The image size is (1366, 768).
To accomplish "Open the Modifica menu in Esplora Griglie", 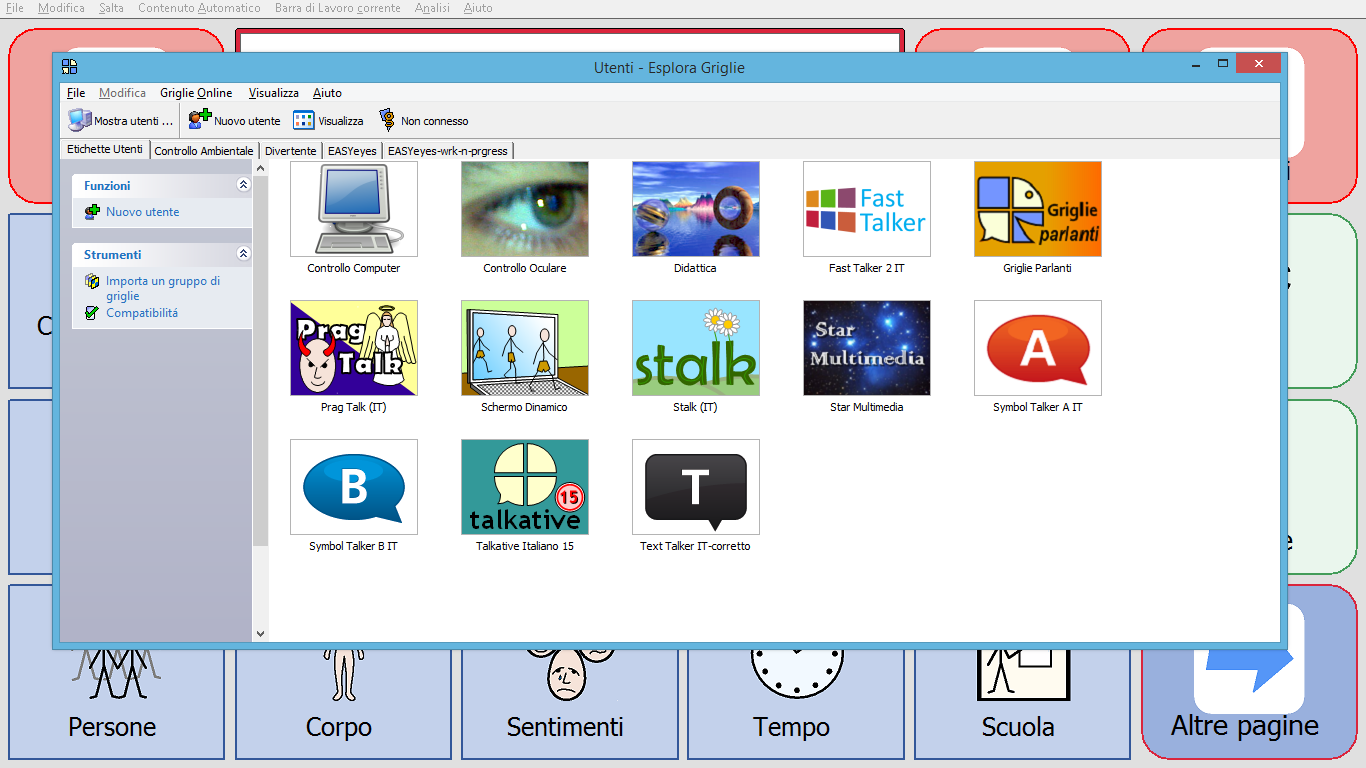I will pos(122,93).
